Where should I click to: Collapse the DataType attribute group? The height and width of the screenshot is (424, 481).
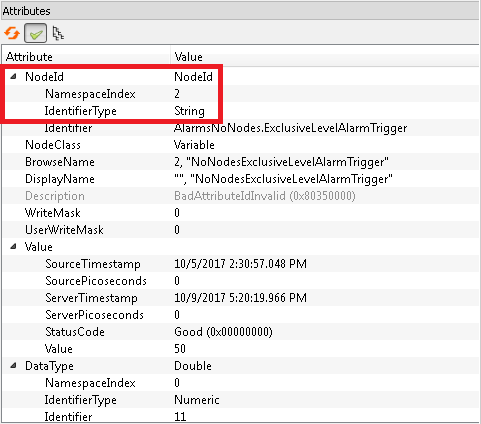[x=13, y=366]
